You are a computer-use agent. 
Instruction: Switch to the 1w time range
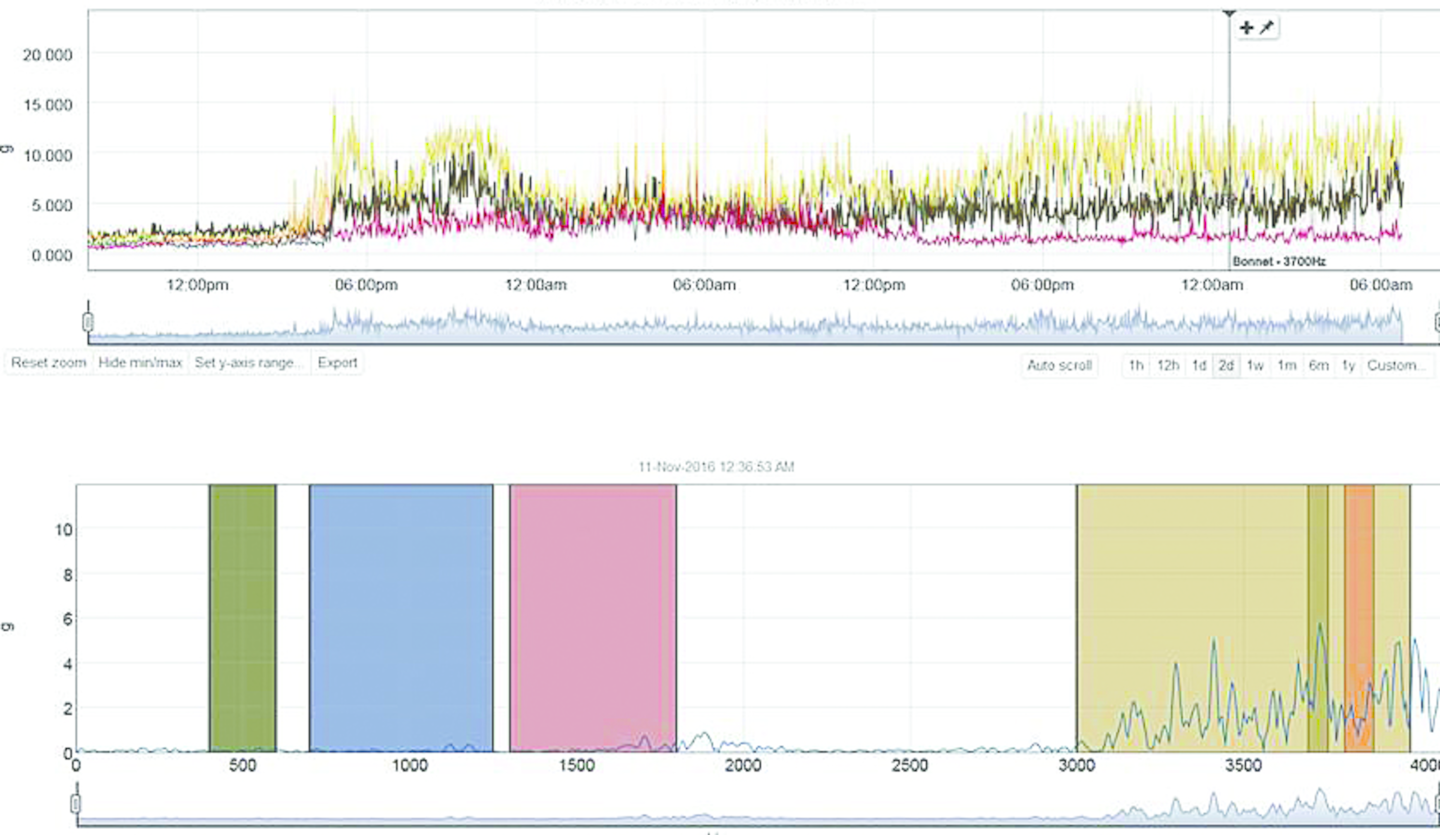click(x=1255, y=366)
